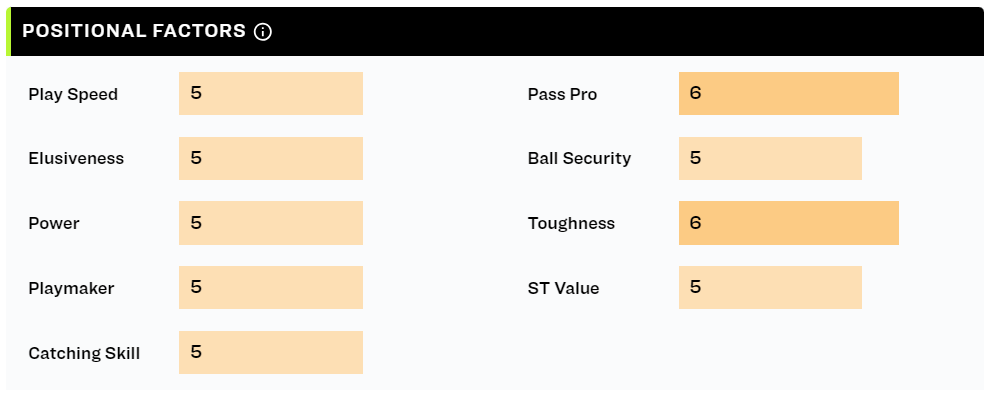The height and width of the screenshot is (400, 990).
Task: Click the Pass Pro score bar
Action: (x=789, y=93)
